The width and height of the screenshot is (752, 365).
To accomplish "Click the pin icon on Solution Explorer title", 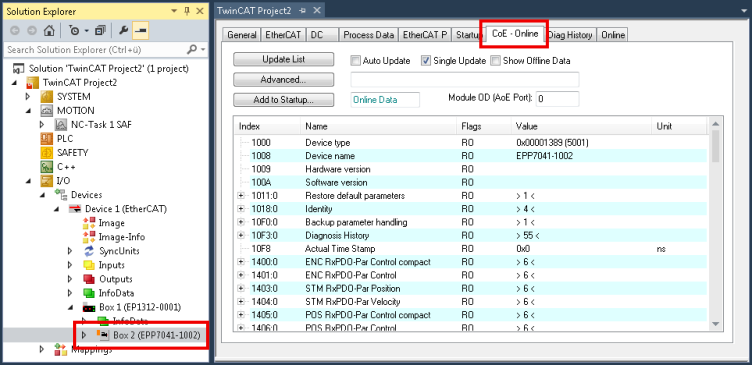I will tap(187, 12).
